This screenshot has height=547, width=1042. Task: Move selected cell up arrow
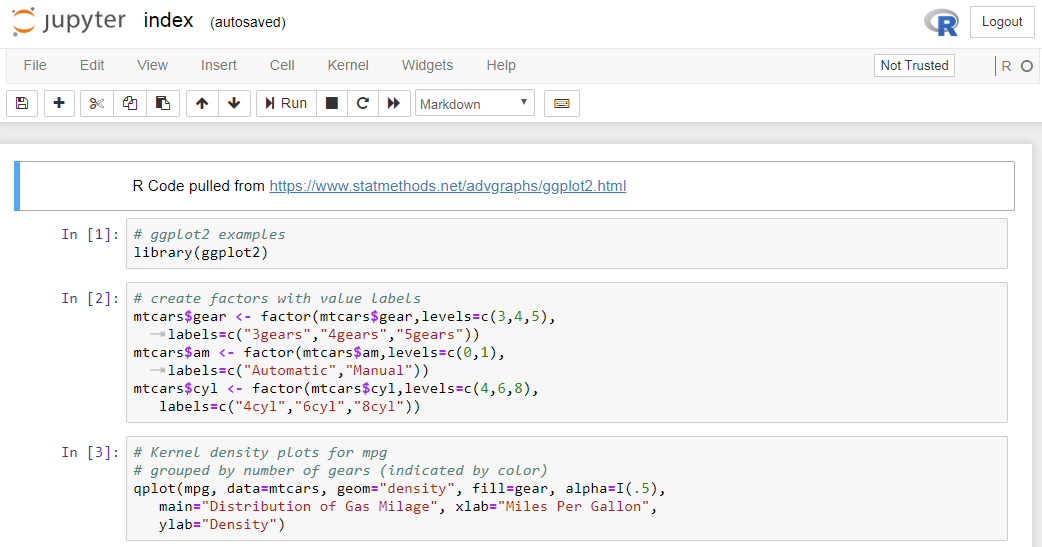click(202, 103)
